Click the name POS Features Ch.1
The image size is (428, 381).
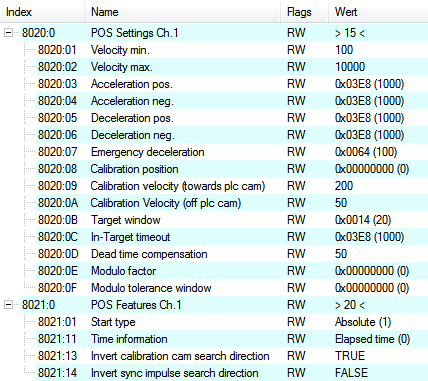136,305
